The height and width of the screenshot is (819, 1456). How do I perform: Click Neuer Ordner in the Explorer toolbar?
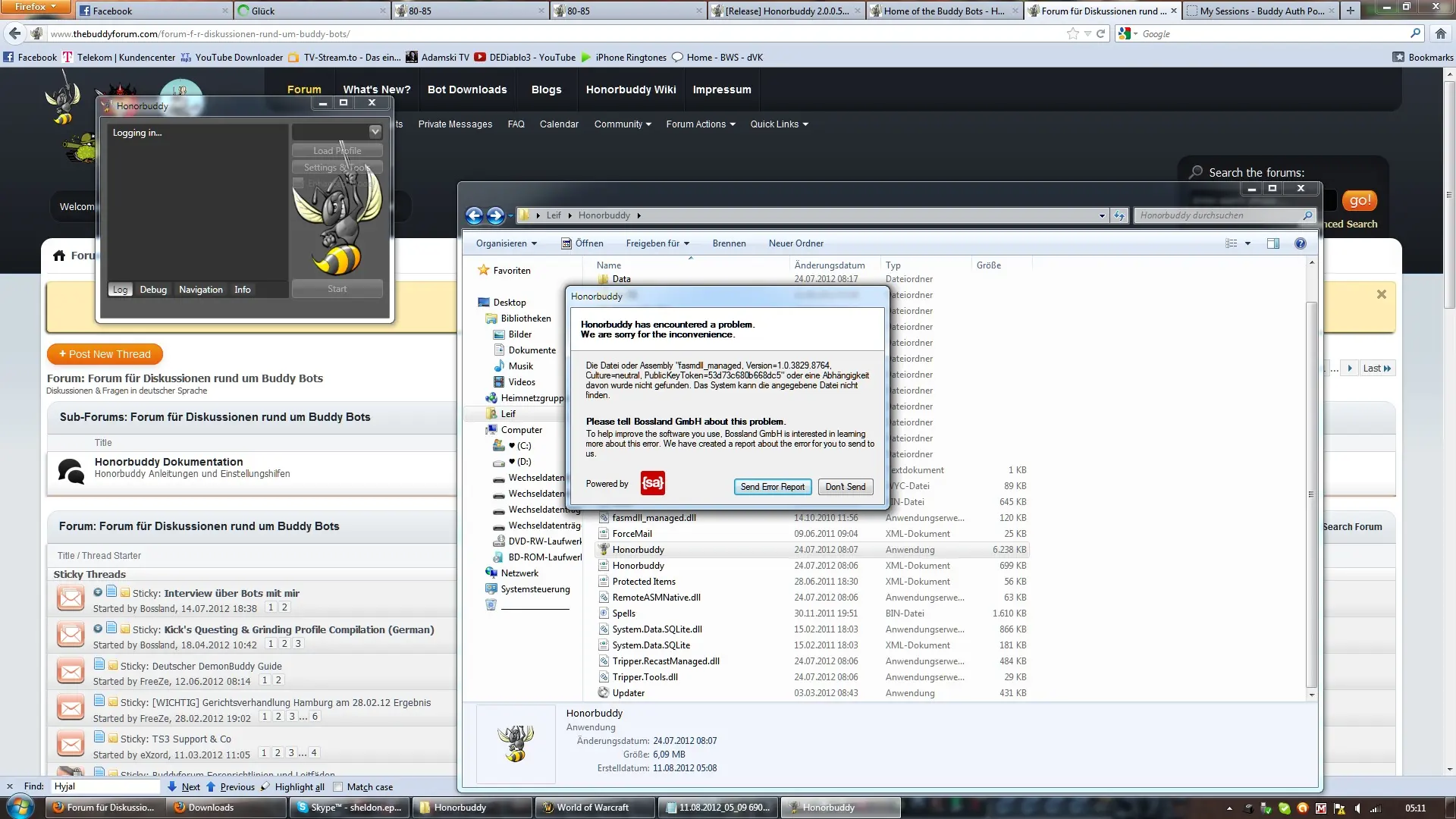[795, 243]
